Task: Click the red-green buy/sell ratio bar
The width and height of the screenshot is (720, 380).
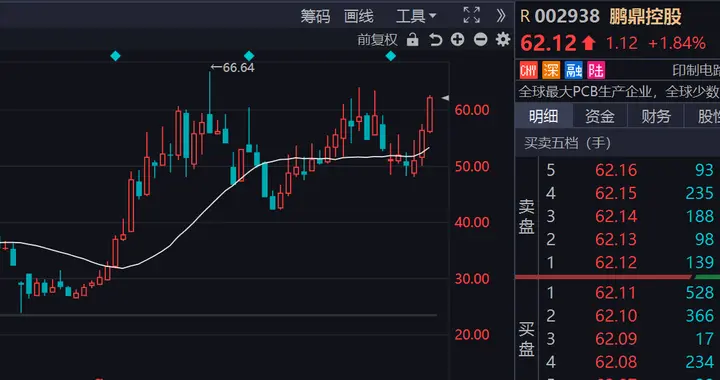Action: coord(618,277)
